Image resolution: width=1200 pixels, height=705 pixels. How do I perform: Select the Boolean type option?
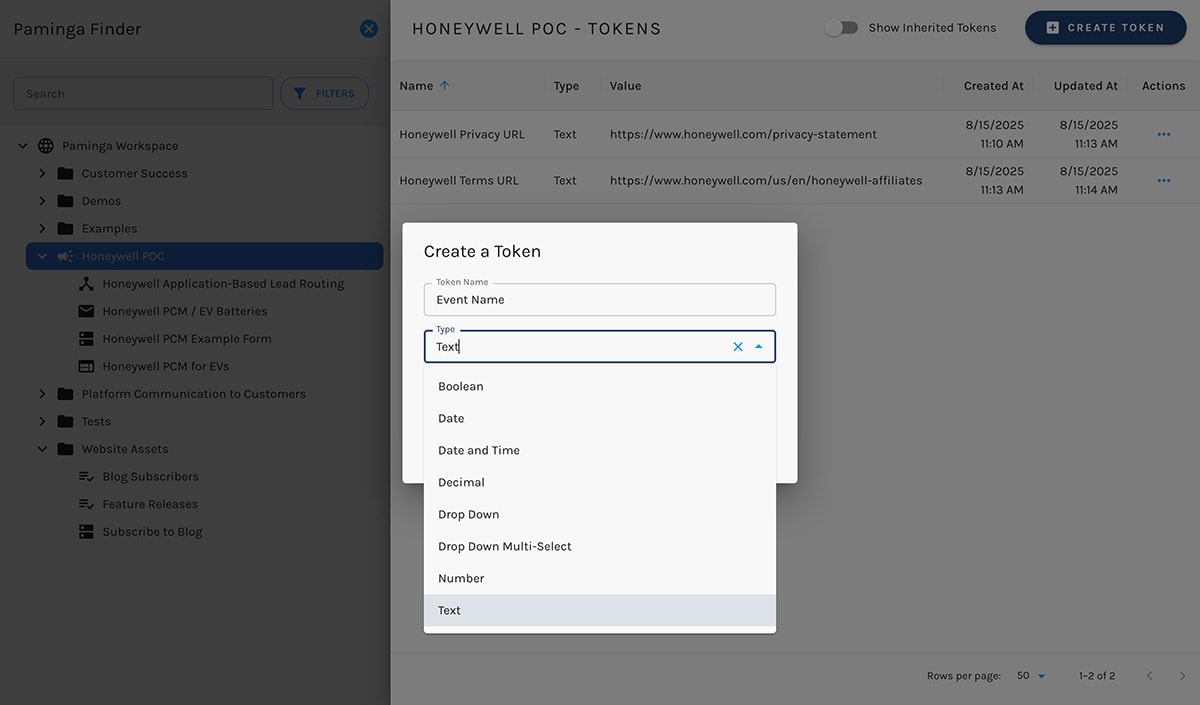coord(600,386)
